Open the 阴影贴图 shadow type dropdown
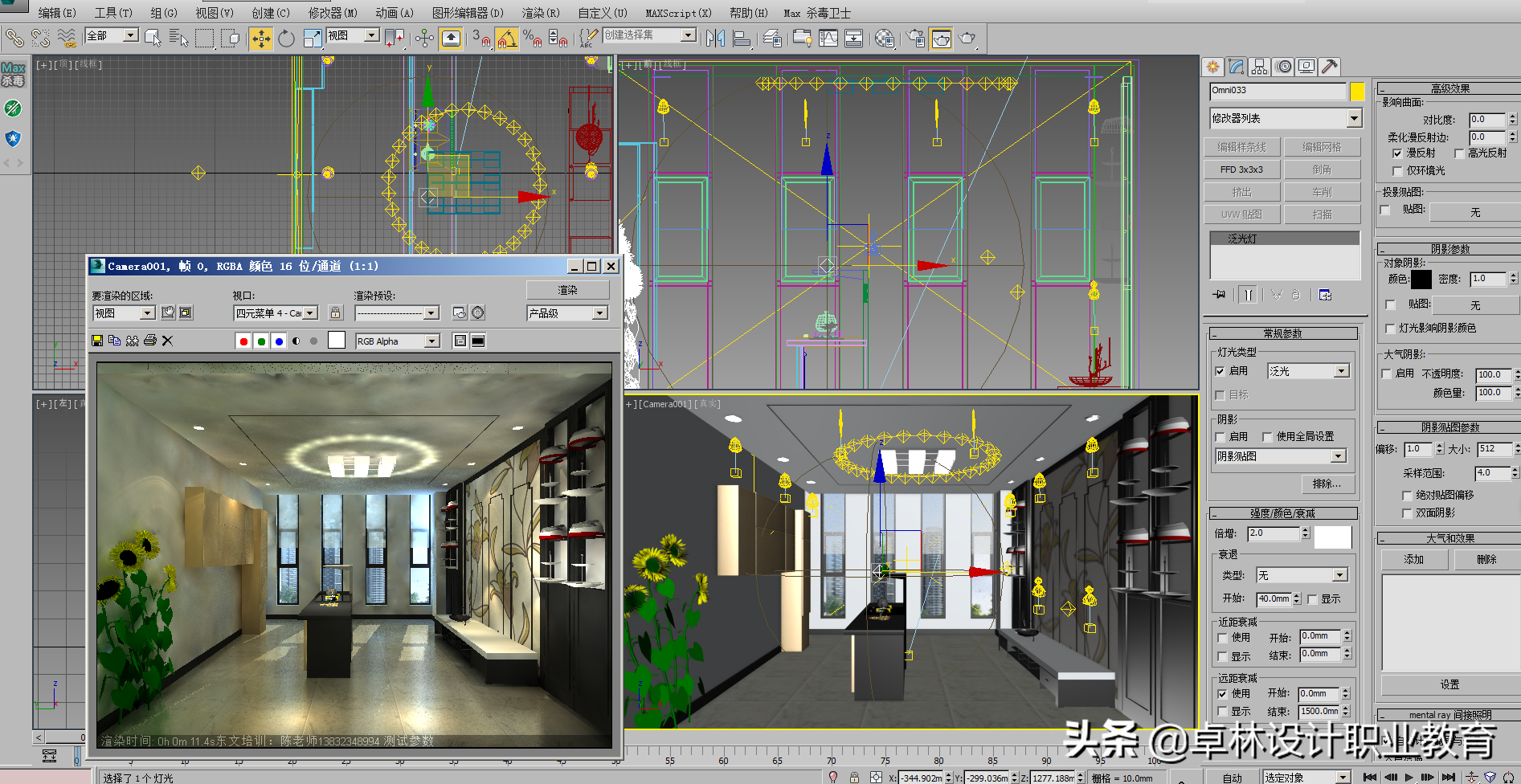The image size is (1521, 784). tap(1281, 456)
